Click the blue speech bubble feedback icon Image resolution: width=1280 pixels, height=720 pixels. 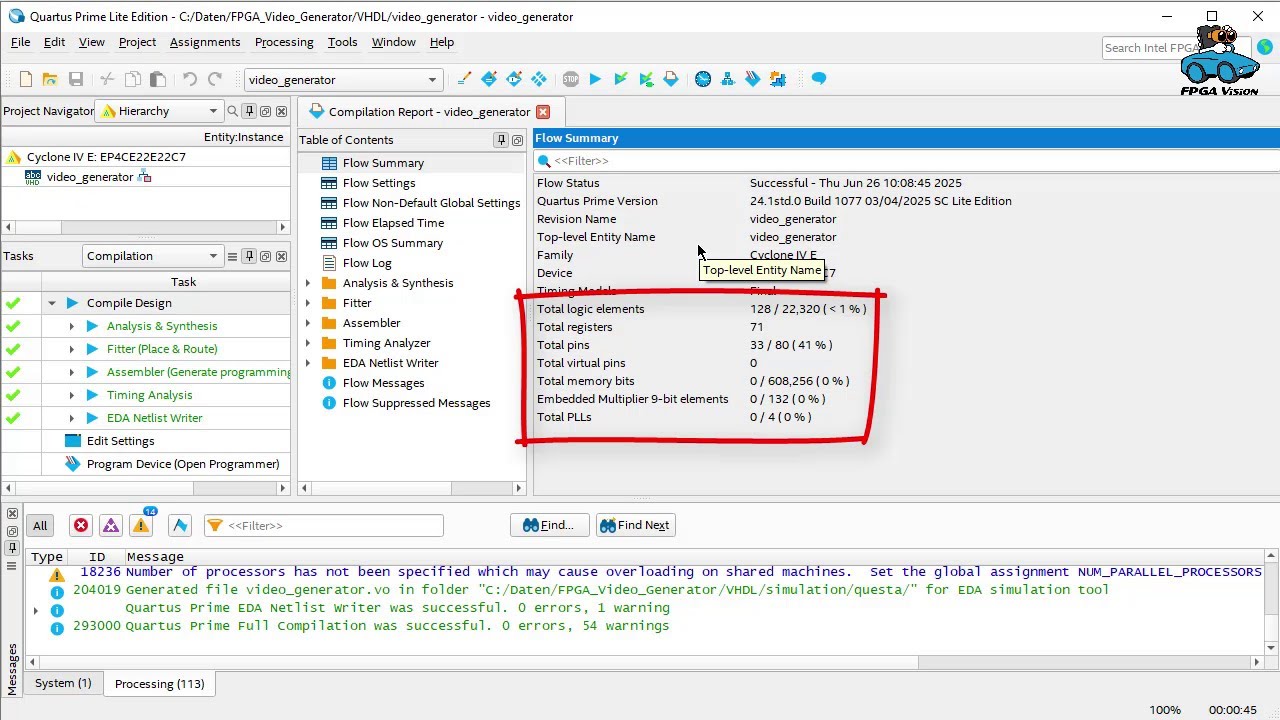(819, 79)
